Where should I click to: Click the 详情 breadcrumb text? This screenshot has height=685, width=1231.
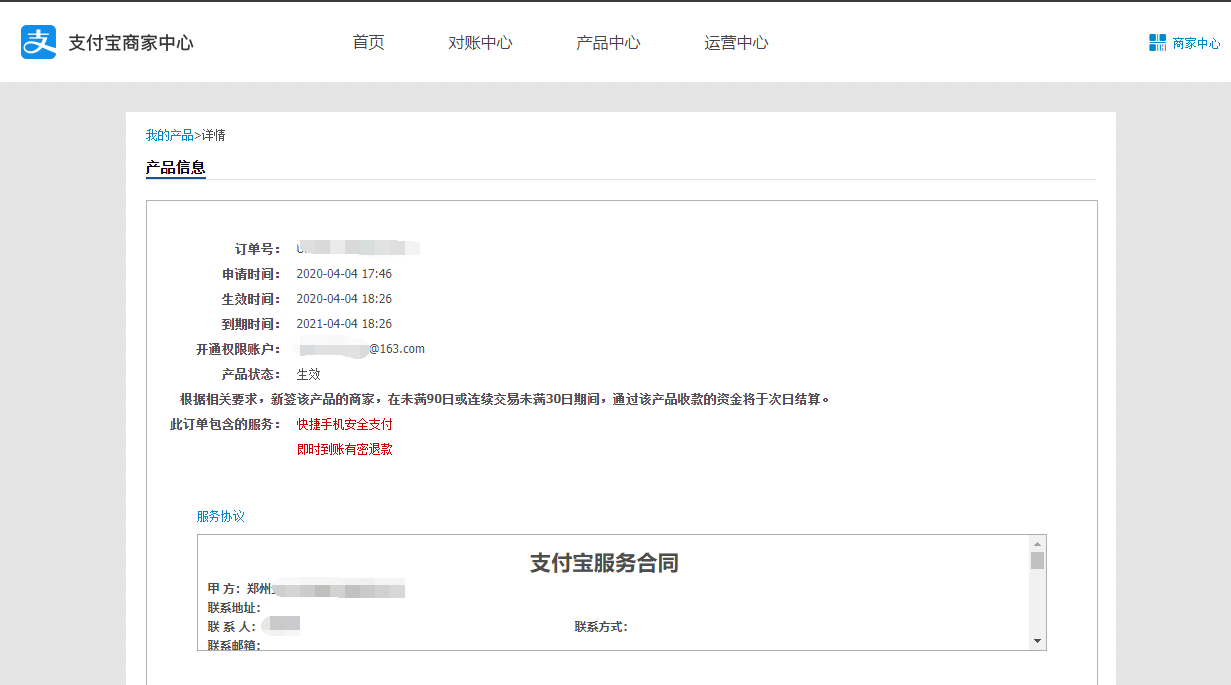click(213, 135)
